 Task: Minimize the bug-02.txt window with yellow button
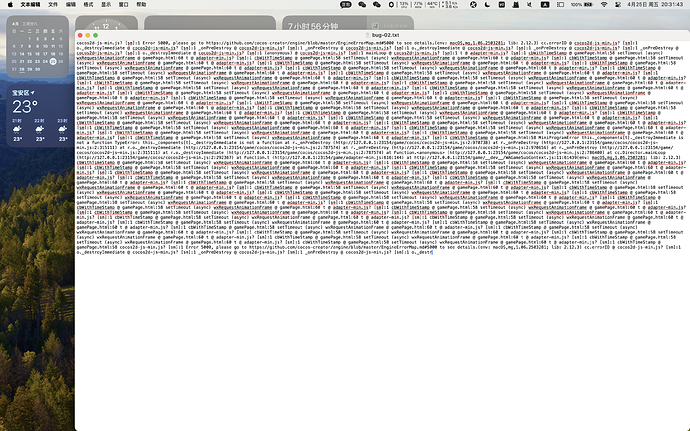[x=88, y=35]
